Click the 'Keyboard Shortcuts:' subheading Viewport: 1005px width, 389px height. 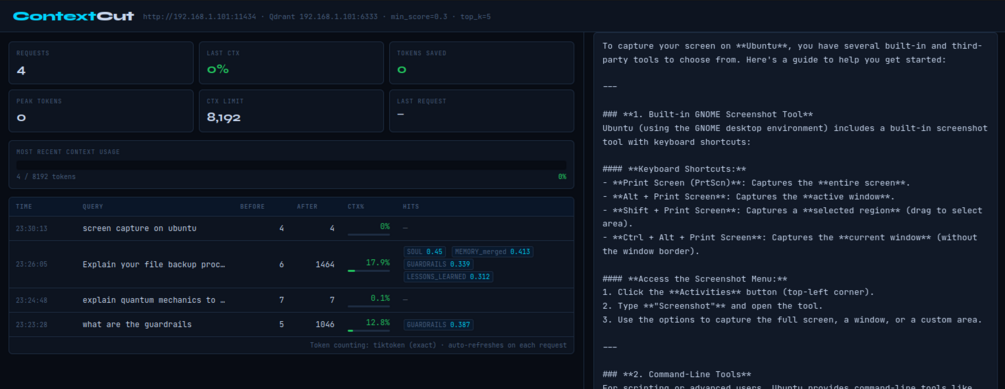click(674, 169)
